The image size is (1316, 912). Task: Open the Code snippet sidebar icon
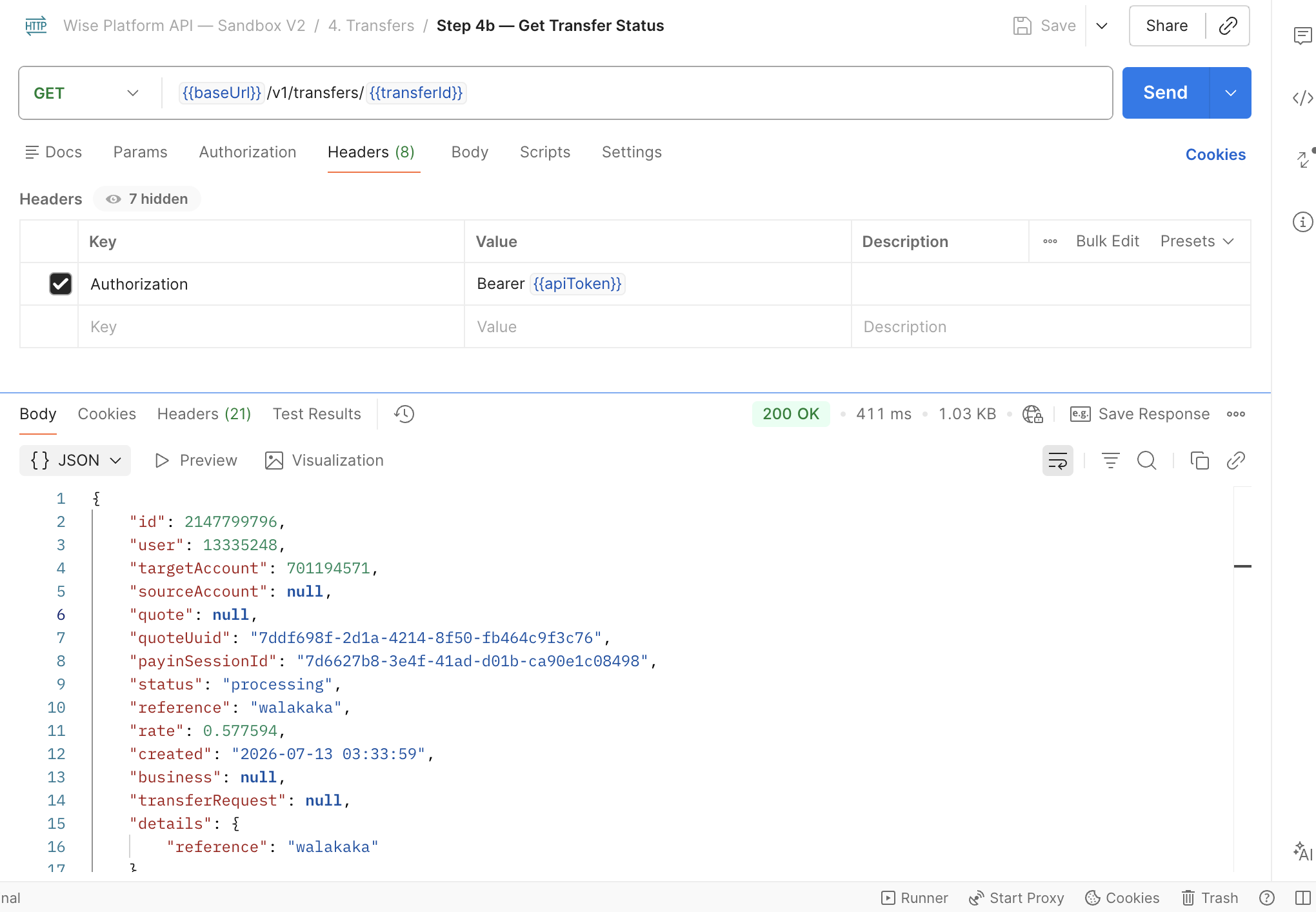pos(1302,98)
